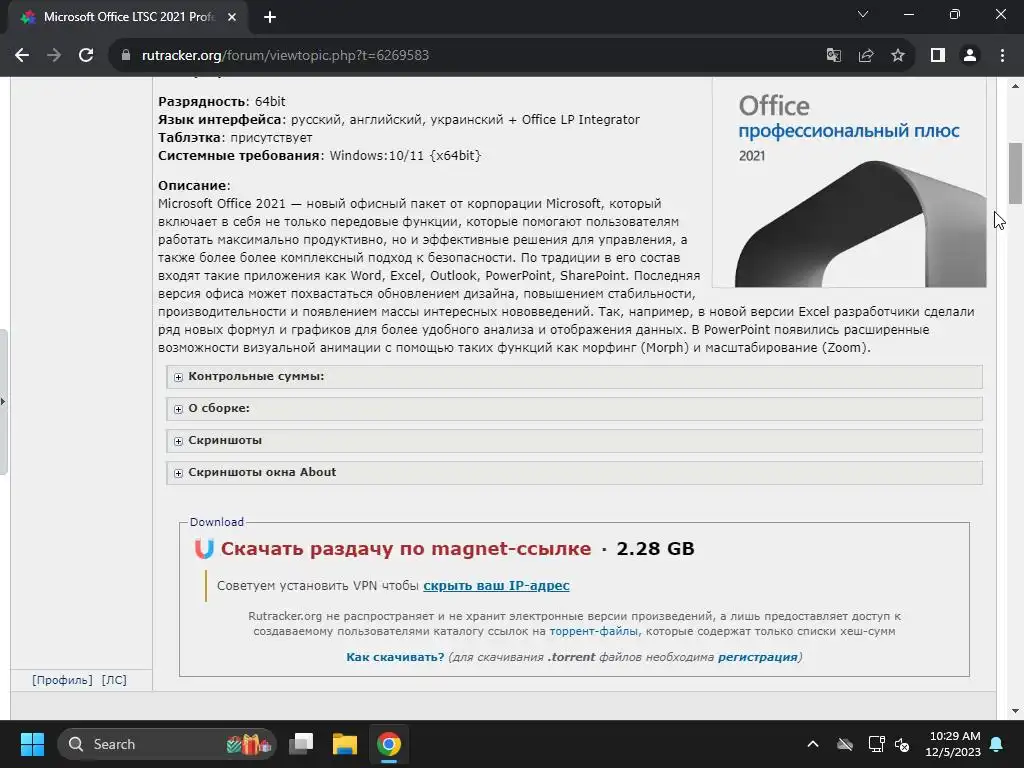Open a new browser tab
1024x768 pixels.
pos(270,18)
